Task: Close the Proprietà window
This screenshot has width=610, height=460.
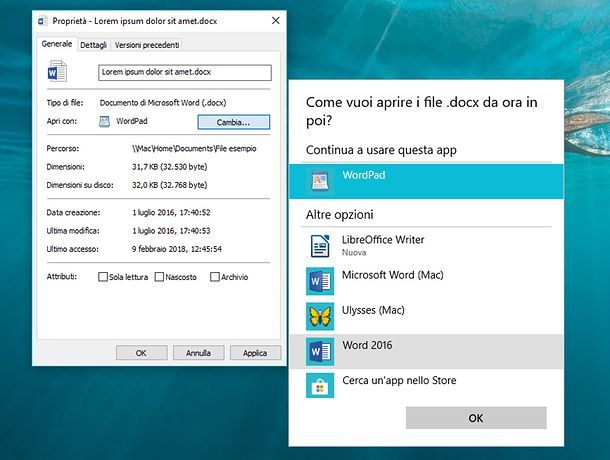Action: pos(275,21)
